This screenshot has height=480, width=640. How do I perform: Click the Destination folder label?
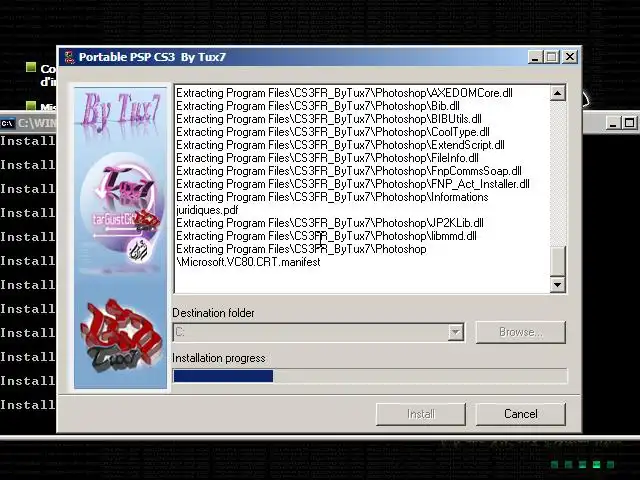(x=213, y=313)
